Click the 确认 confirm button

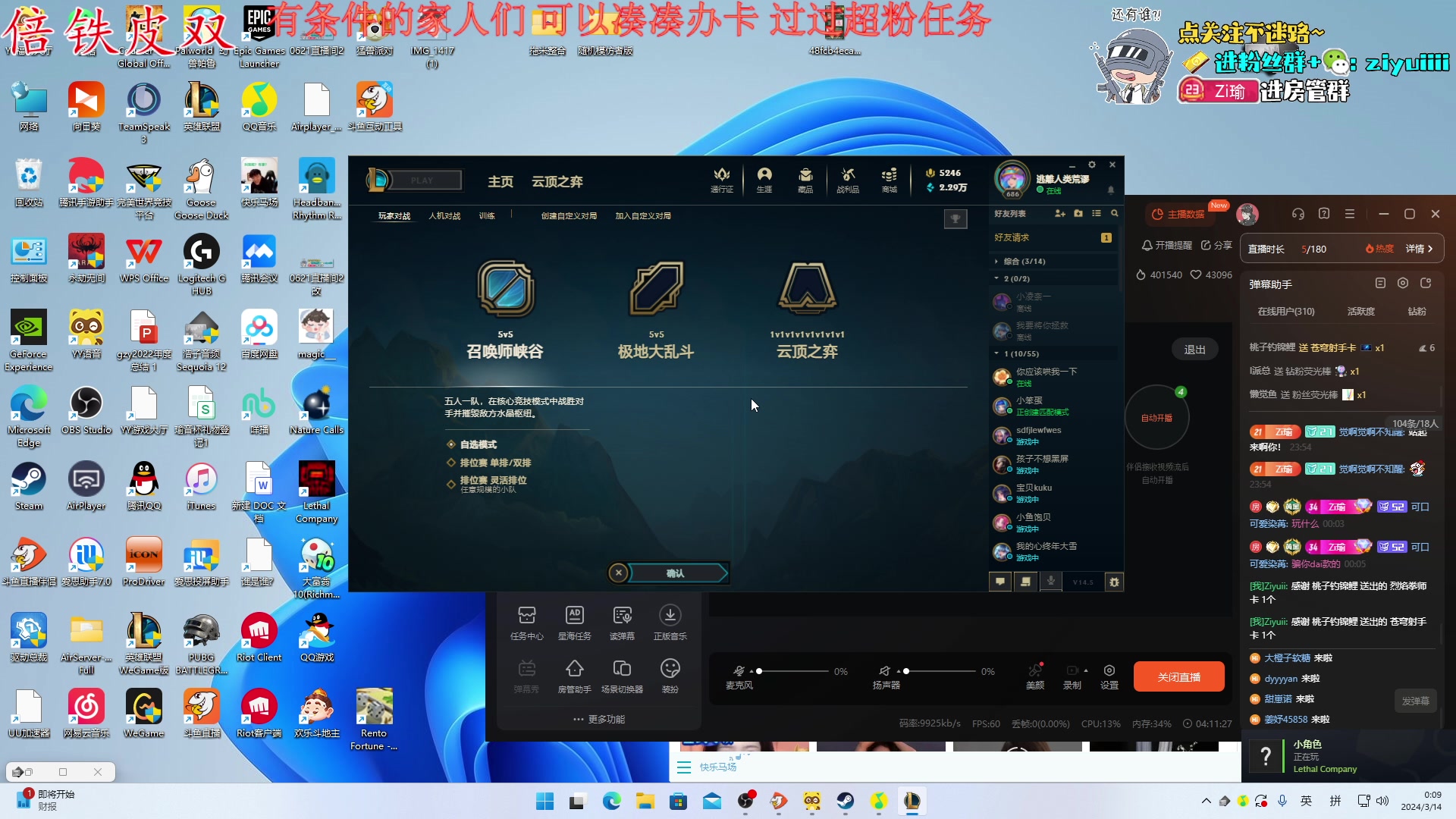(x=675, y=573)
